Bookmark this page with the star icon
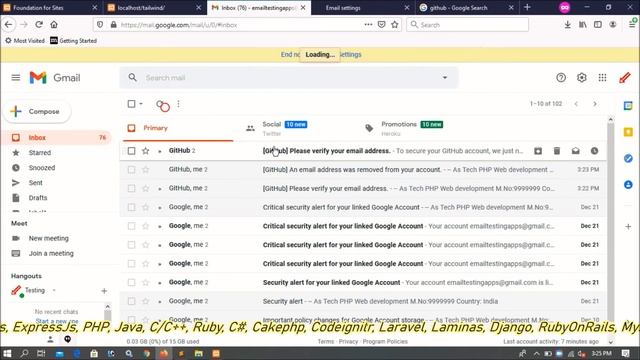This screenshot has width=640, height=360. (x=395, y=24)
